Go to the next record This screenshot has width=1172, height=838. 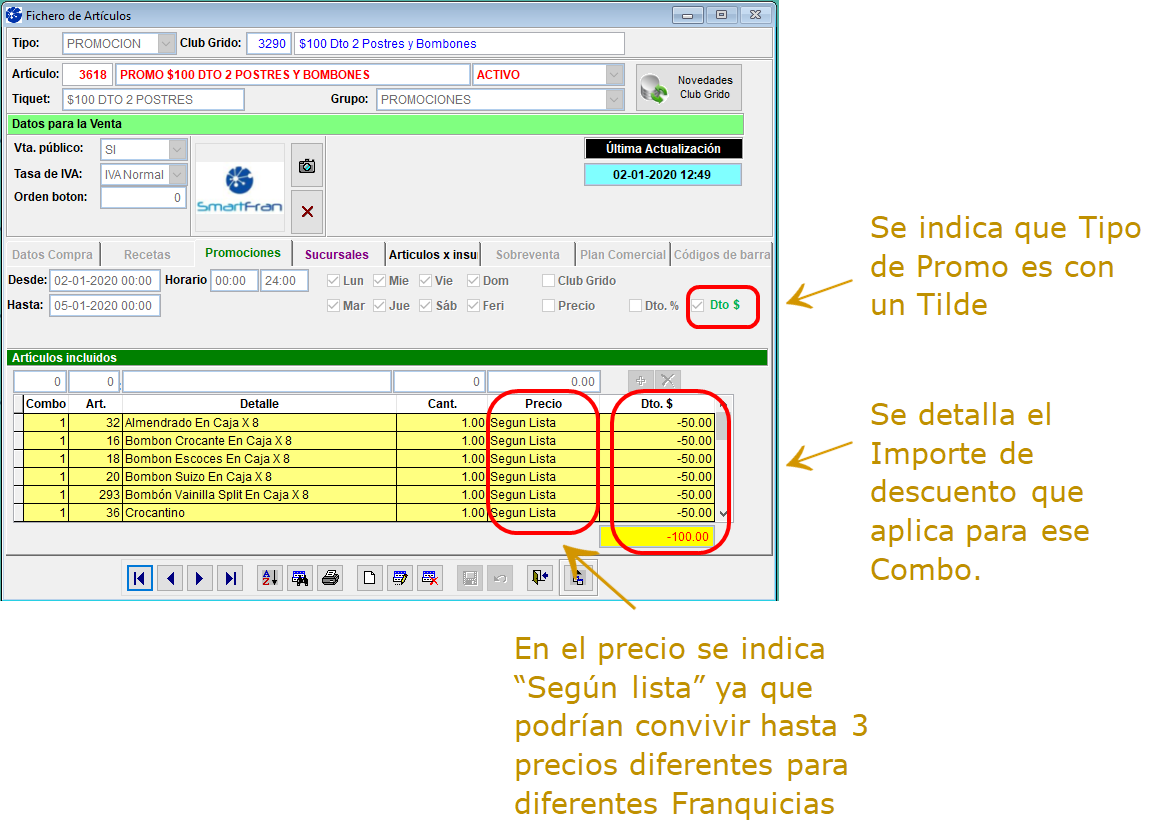click(x=200, y=578)
